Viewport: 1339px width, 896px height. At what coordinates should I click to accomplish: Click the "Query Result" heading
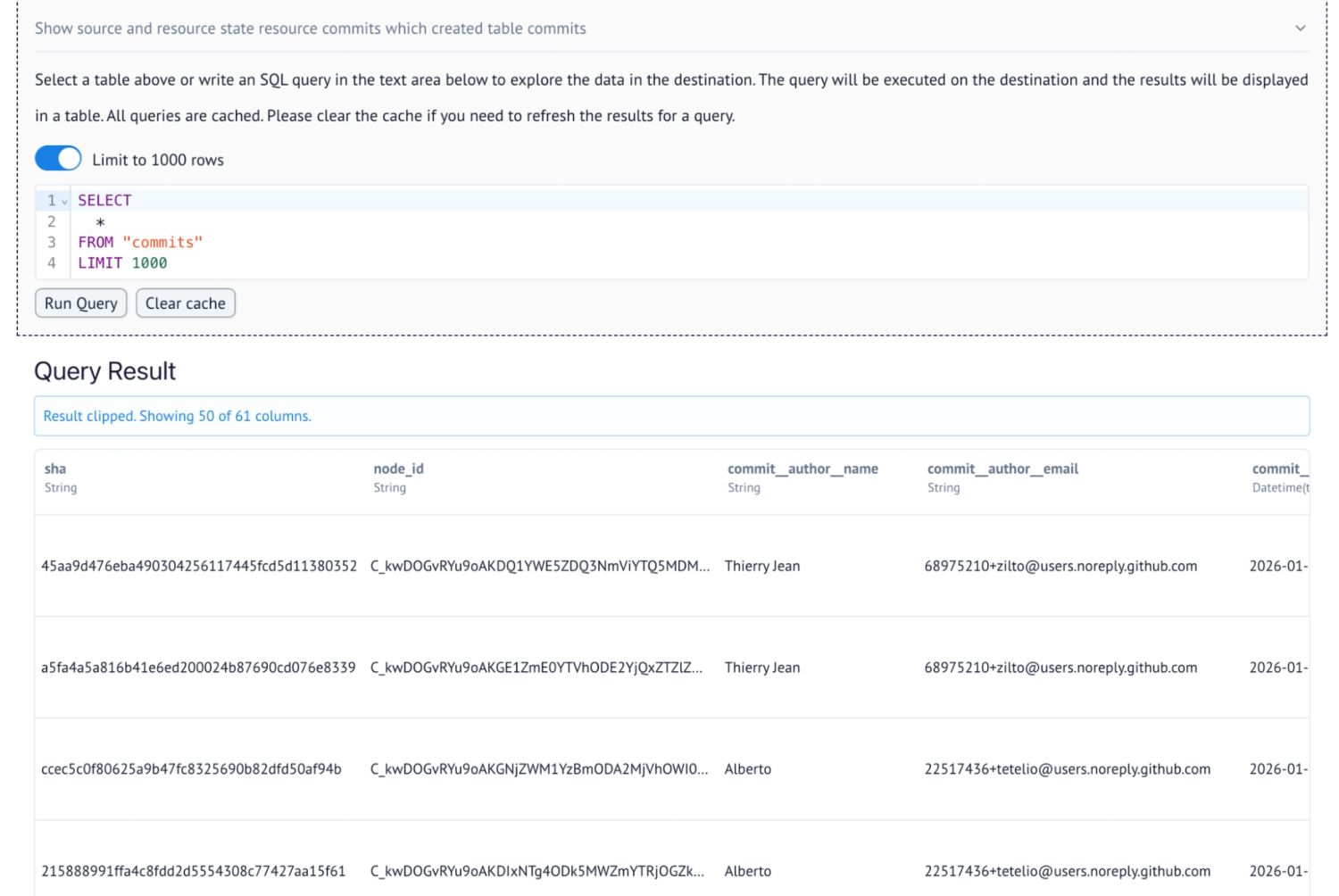click(104, 371)
